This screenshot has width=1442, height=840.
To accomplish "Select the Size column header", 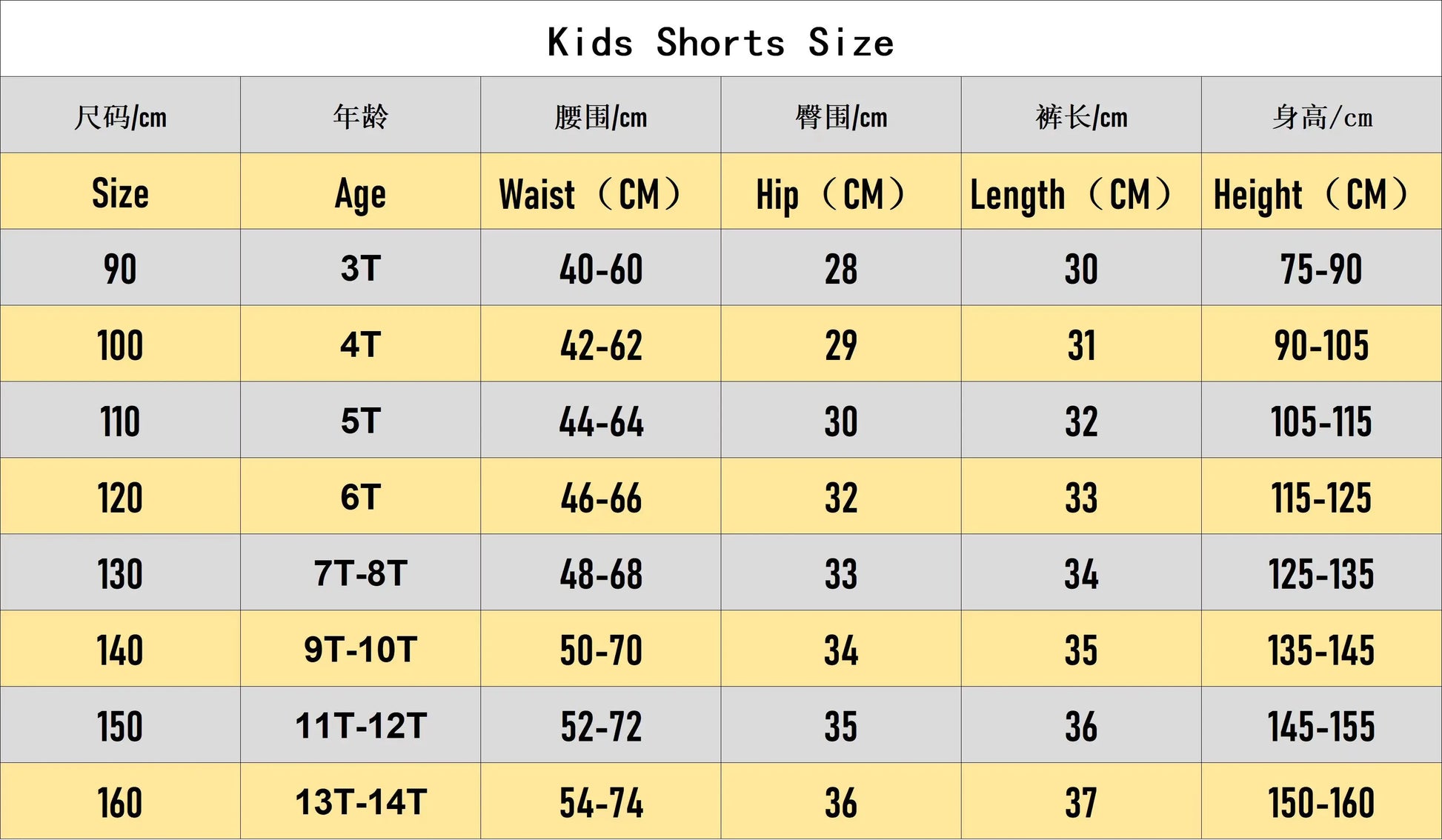I will (x=120, y=191).
